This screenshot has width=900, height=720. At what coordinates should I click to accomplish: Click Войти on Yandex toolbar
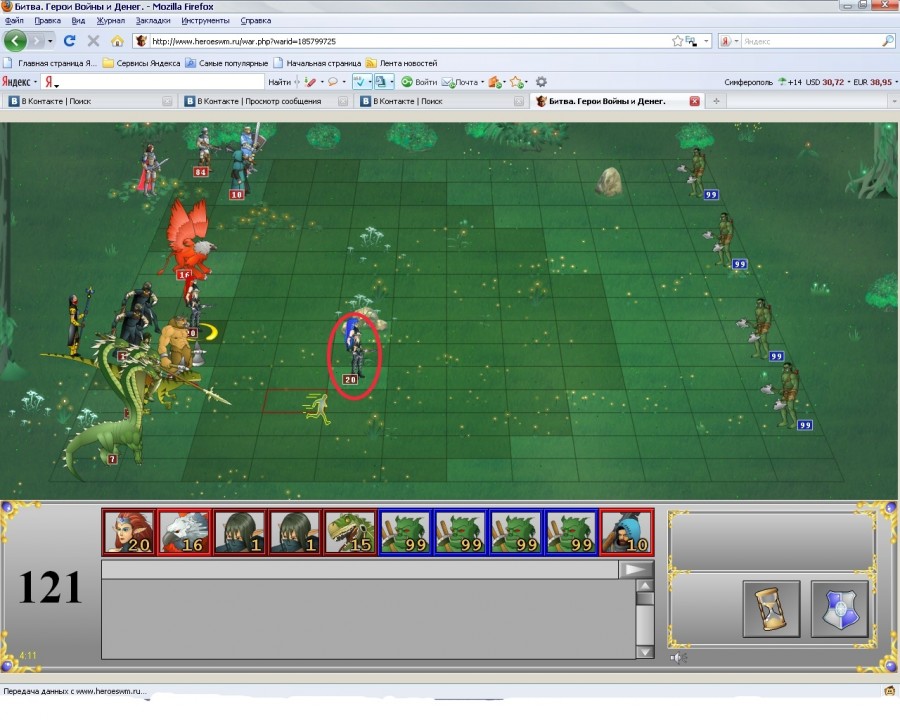pyautogui.click(x=419, y=82)
